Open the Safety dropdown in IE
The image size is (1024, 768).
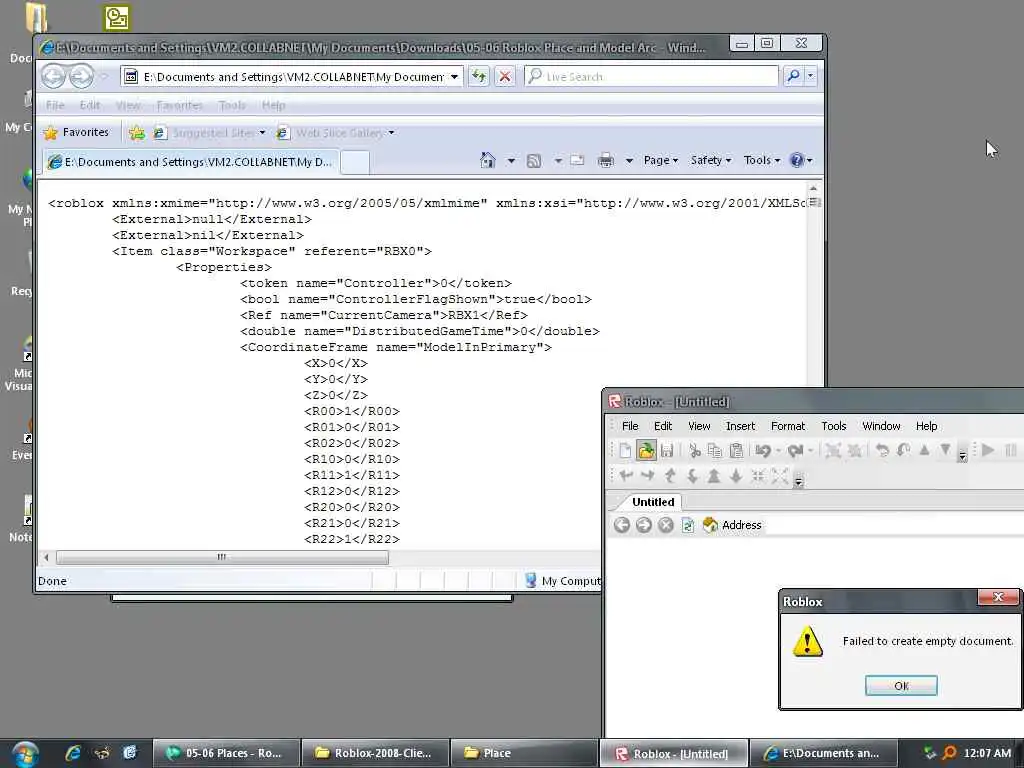[711, 160]
